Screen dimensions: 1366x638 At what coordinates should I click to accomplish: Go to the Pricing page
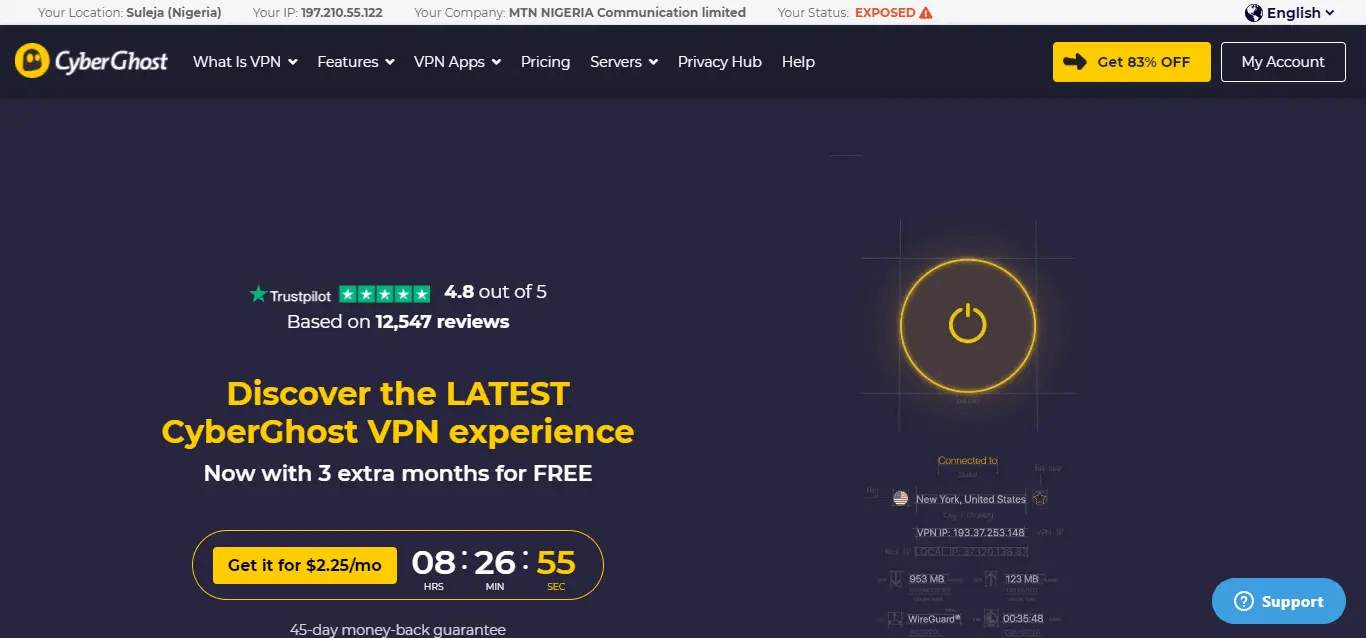click(545, 61)
